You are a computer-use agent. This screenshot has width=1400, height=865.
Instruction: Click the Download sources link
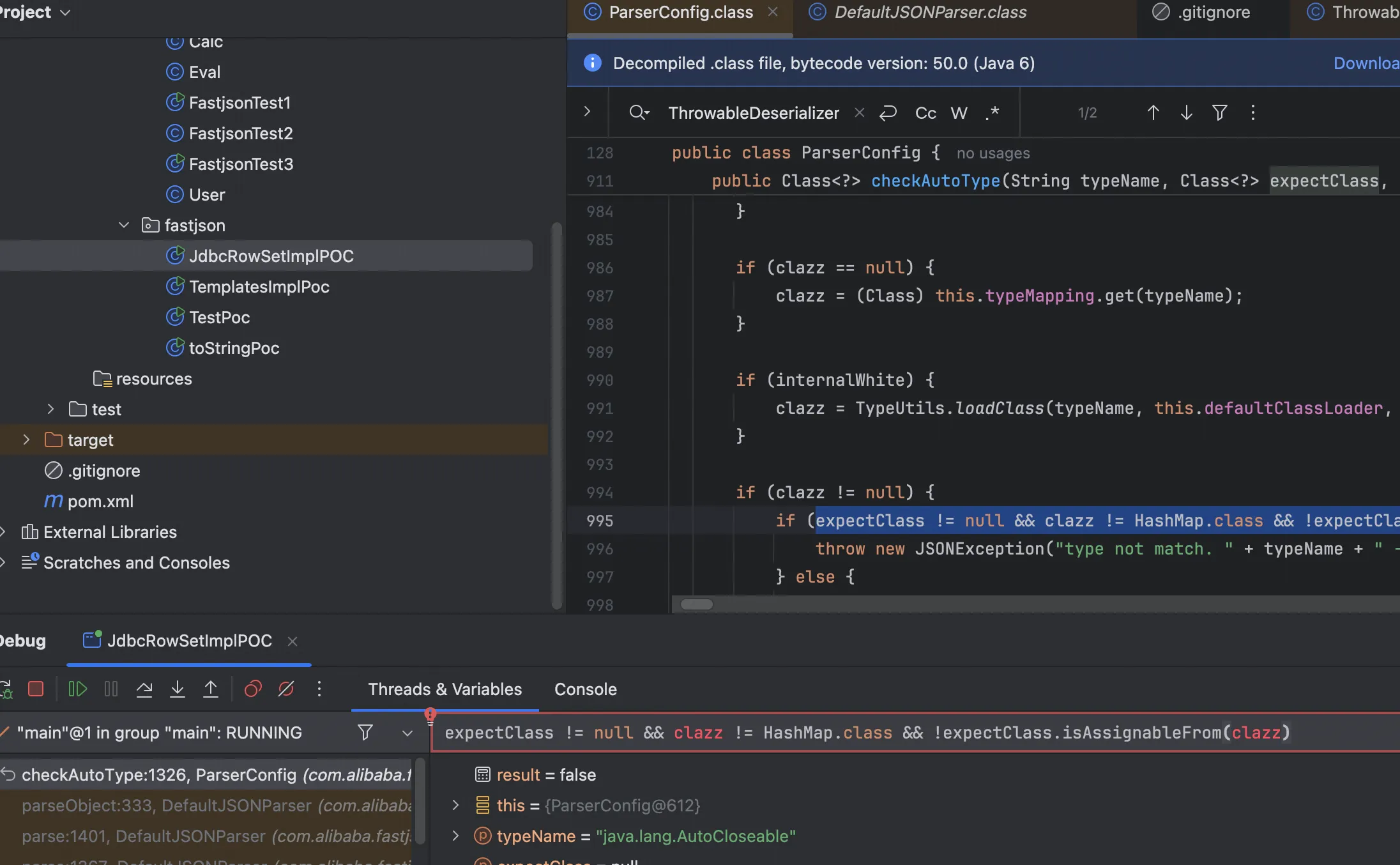coord(1366,63)
